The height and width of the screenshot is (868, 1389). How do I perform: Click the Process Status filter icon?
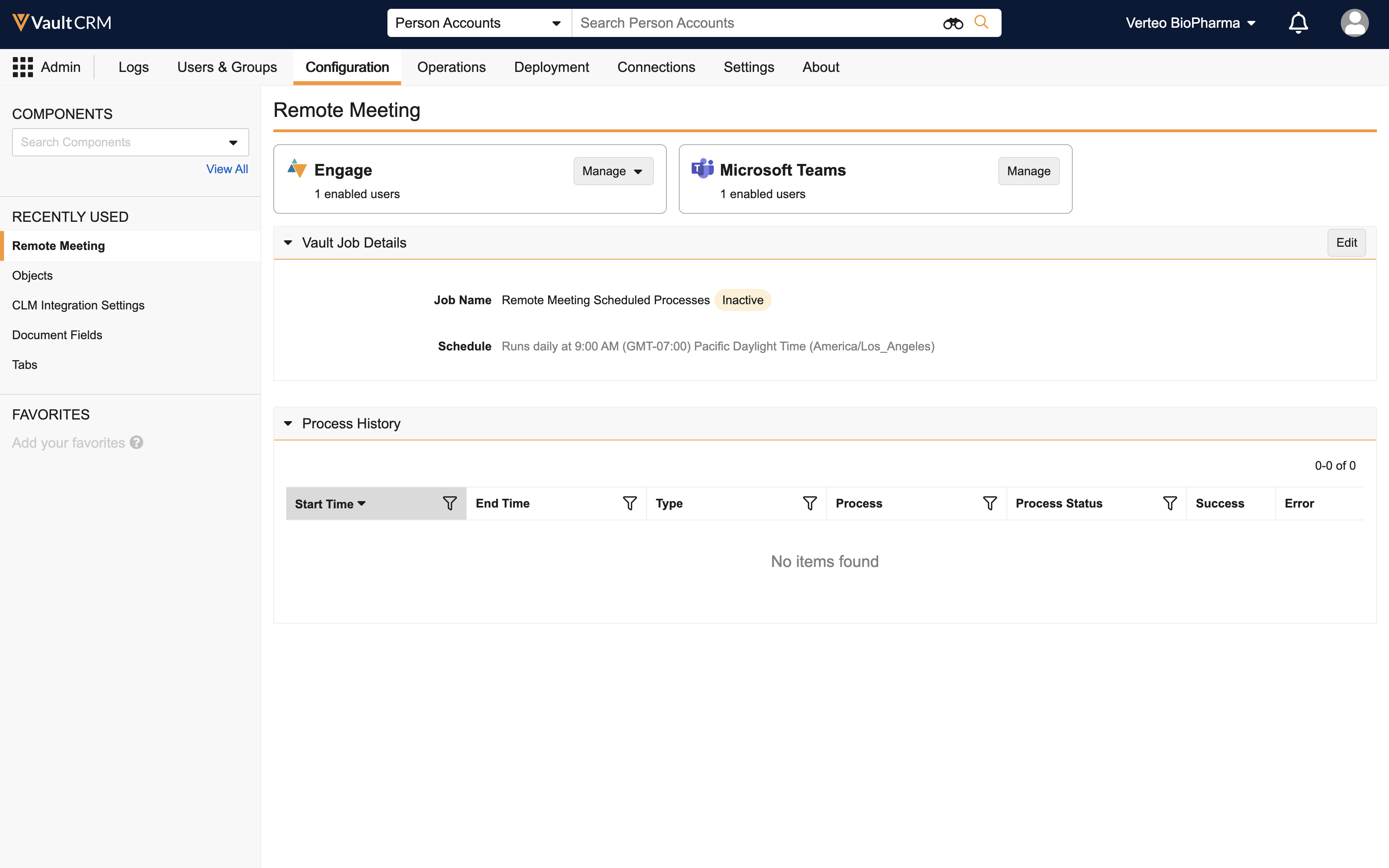(1170, 504)
